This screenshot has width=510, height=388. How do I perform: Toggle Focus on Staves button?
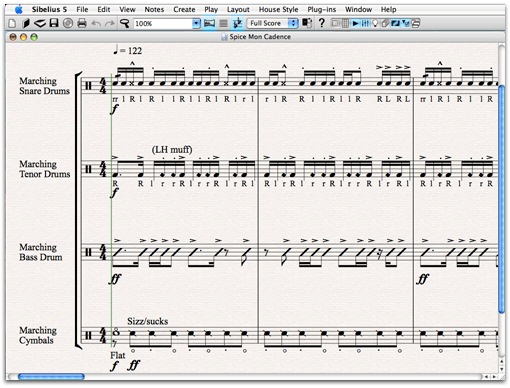coord(223,23)
